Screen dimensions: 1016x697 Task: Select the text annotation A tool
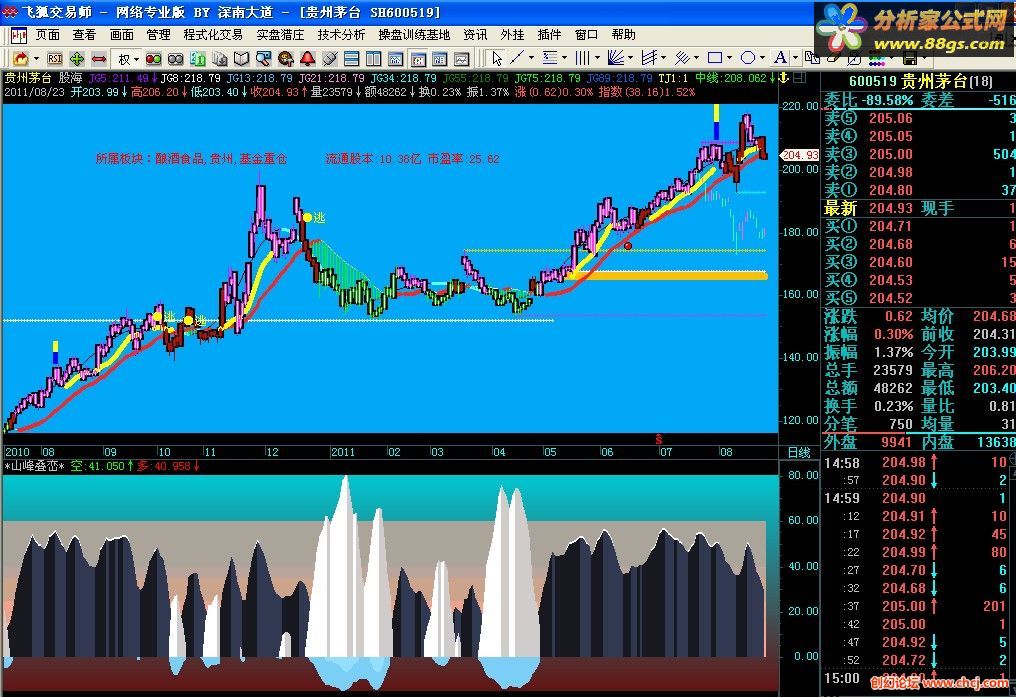point(780,58)
